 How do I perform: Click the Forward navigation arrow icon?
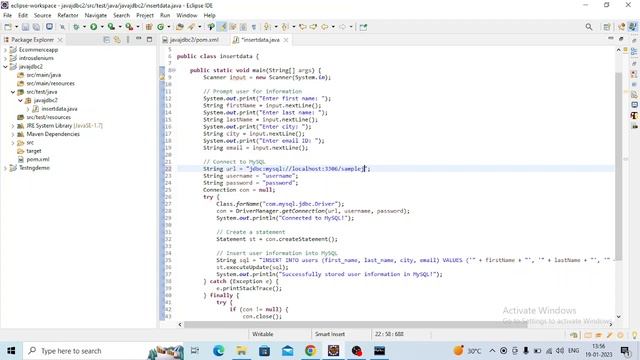(x=342, y=27)
